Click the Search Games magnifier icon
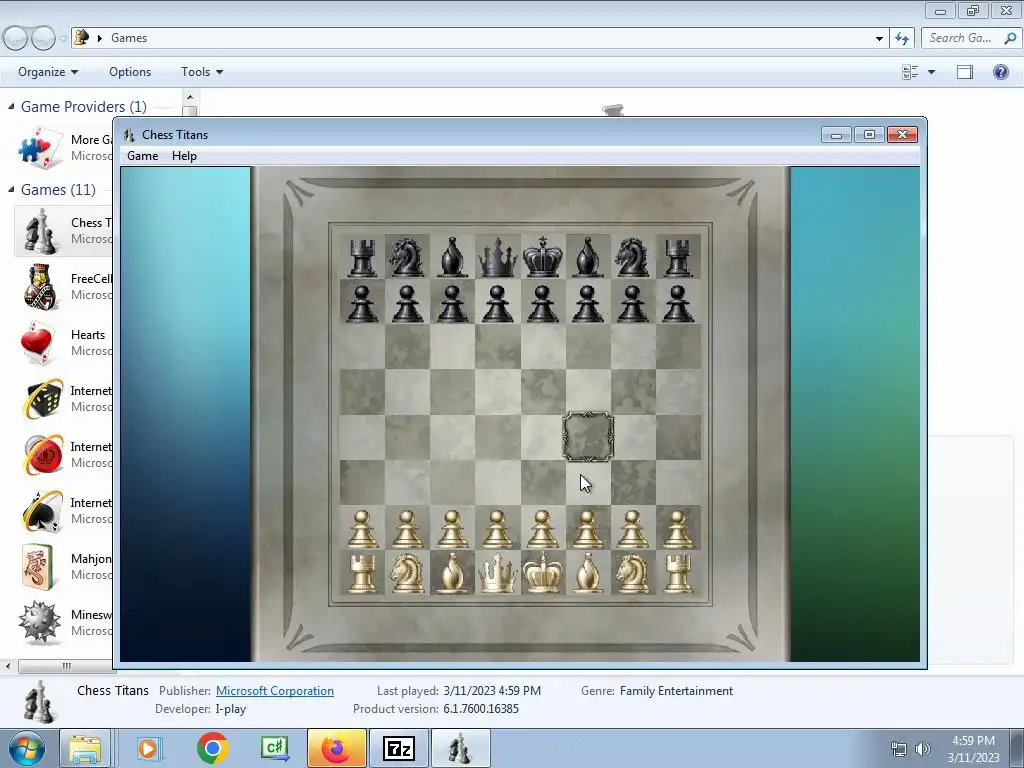Image resolution: width=1024 pixels, height=768 pixels. pos(1010,38)
